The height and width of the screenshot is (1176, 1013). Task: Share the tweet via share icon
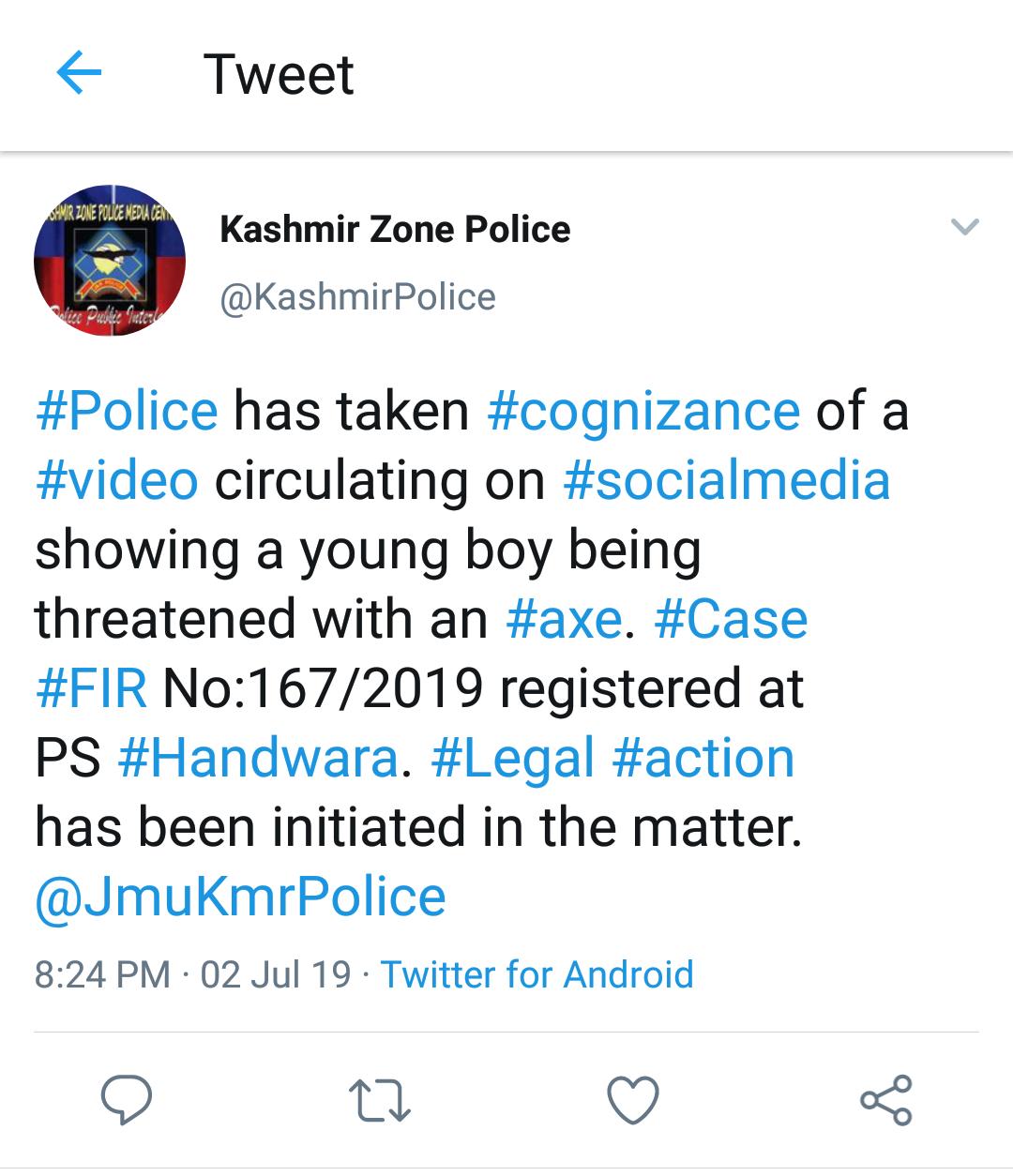(x=885, y=1099)
